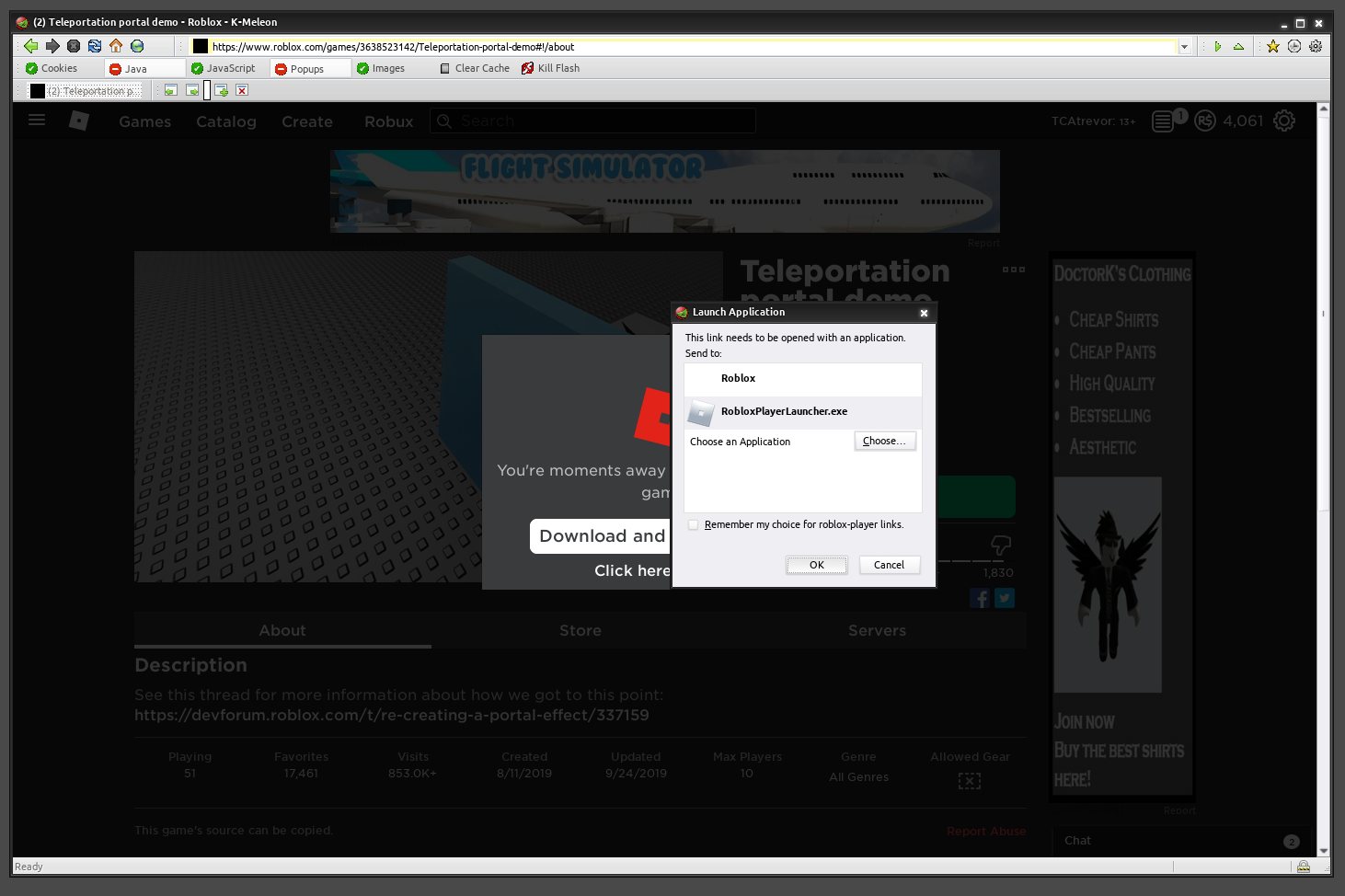
Task: Click the thumbs down dislike icon
Action: [x=1001, y=546]
